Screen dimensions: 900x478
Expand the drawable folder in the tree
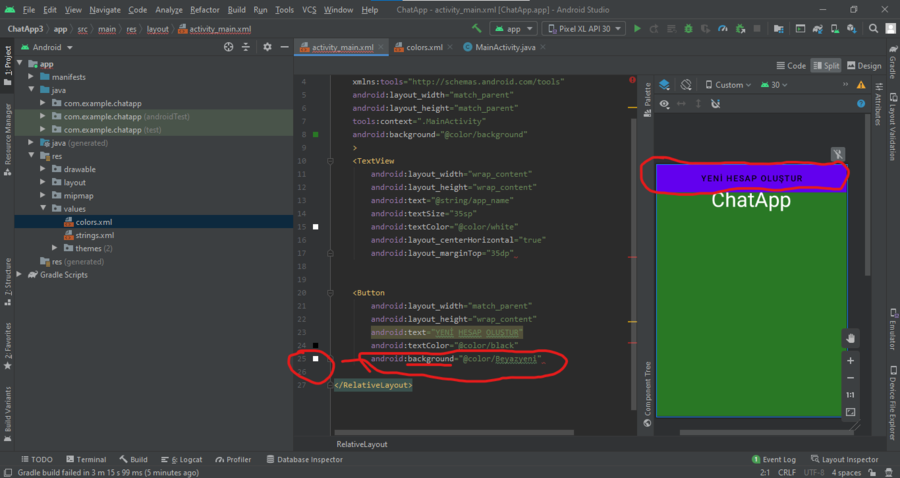coord(43,169)
